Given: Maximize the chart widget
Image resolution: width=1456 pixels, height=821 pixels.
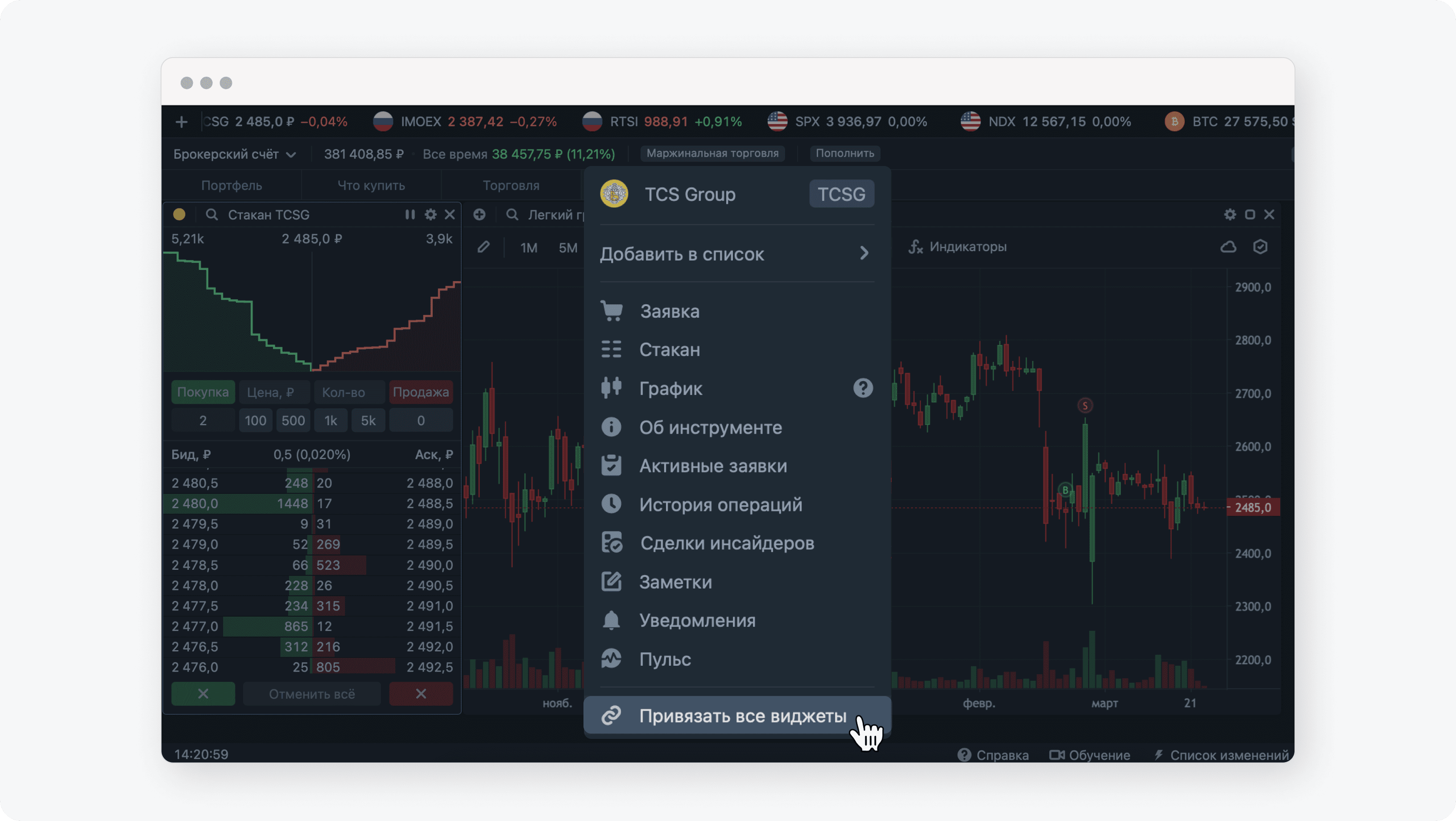Looking at the screenshot, I should pos(1250,214).
